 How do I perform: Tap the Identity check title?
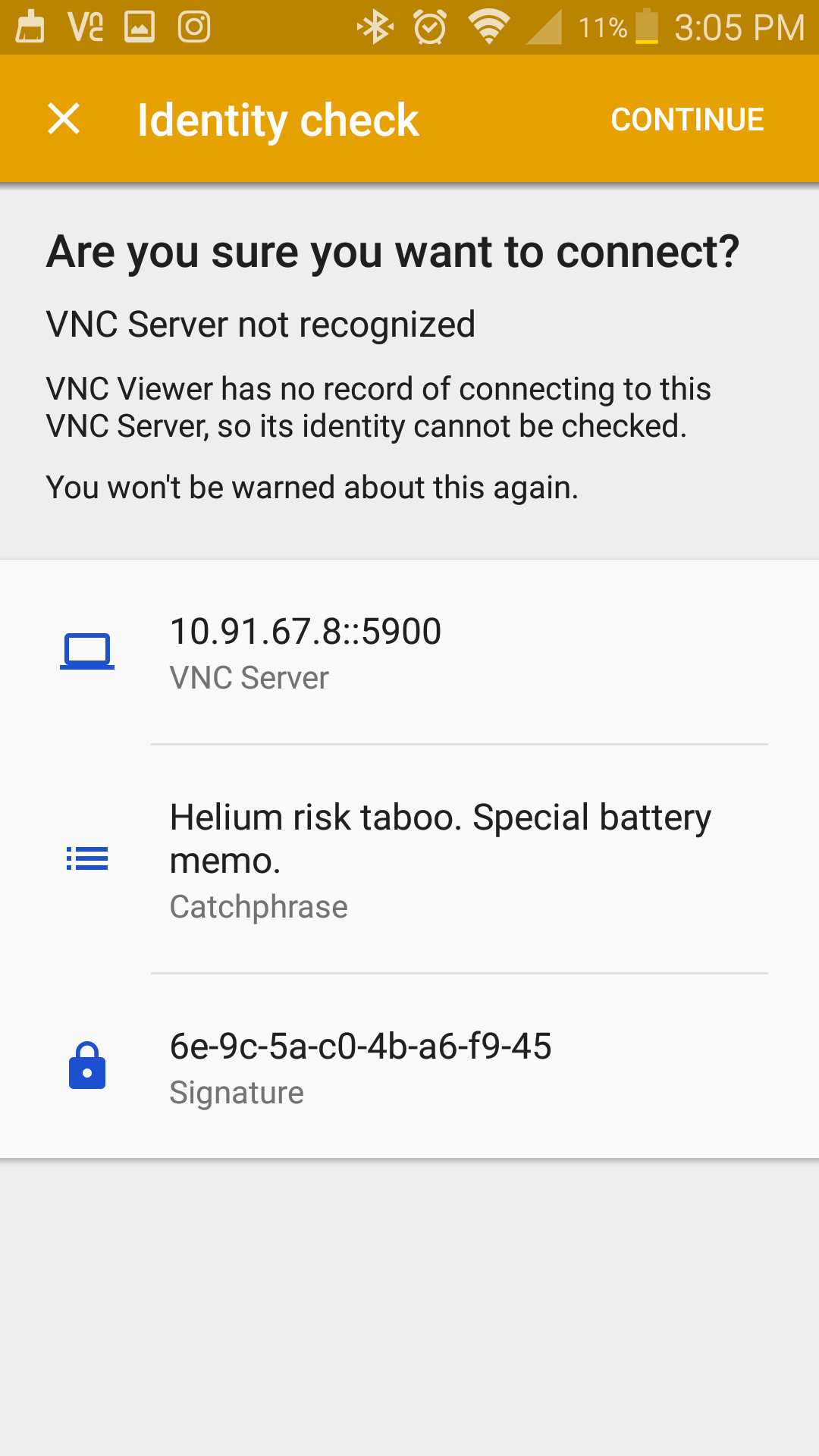(x=278, y=120)
